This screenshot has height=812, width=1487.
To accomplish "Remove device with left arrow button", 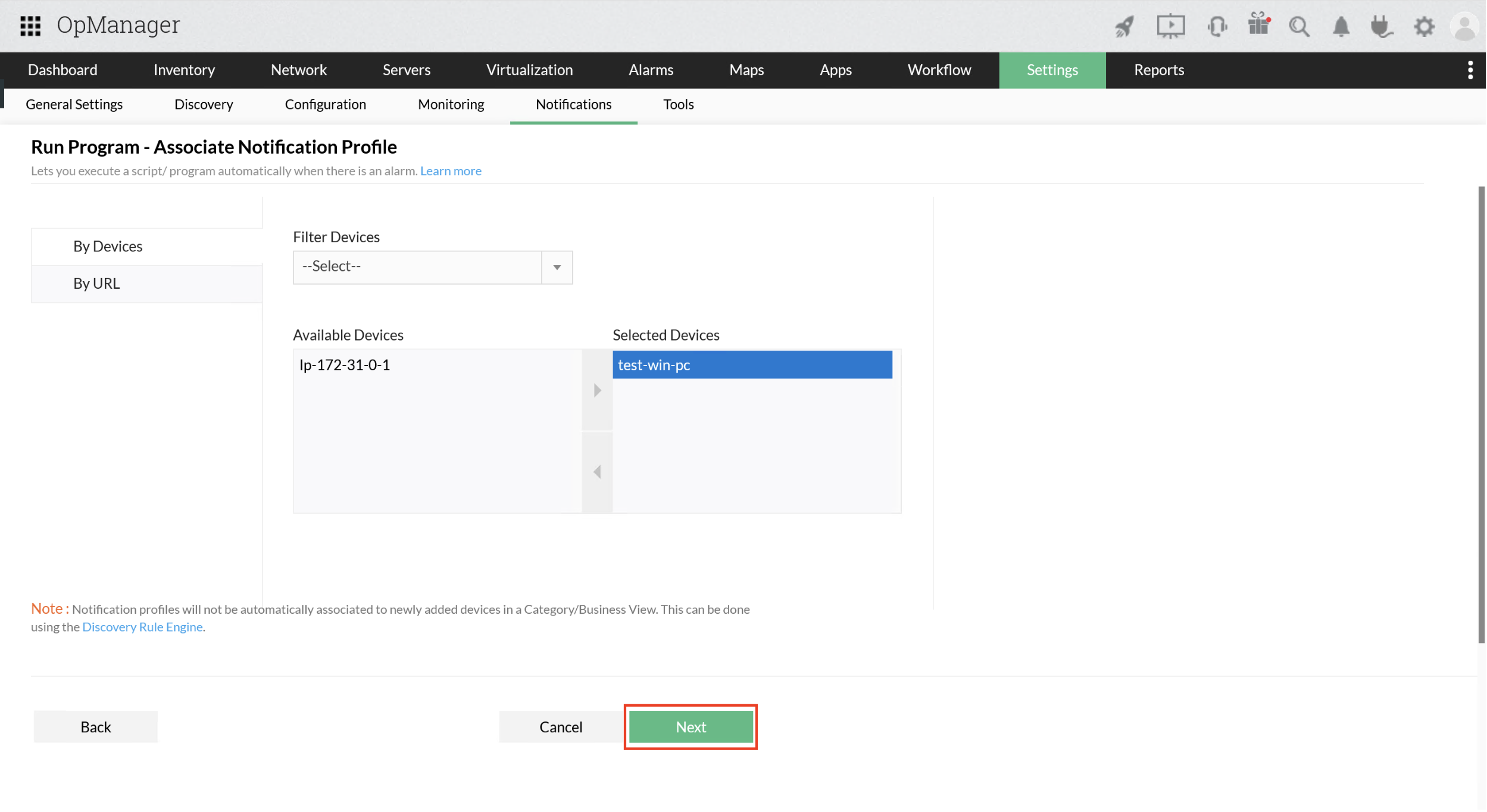I will [x=597, y=472].
